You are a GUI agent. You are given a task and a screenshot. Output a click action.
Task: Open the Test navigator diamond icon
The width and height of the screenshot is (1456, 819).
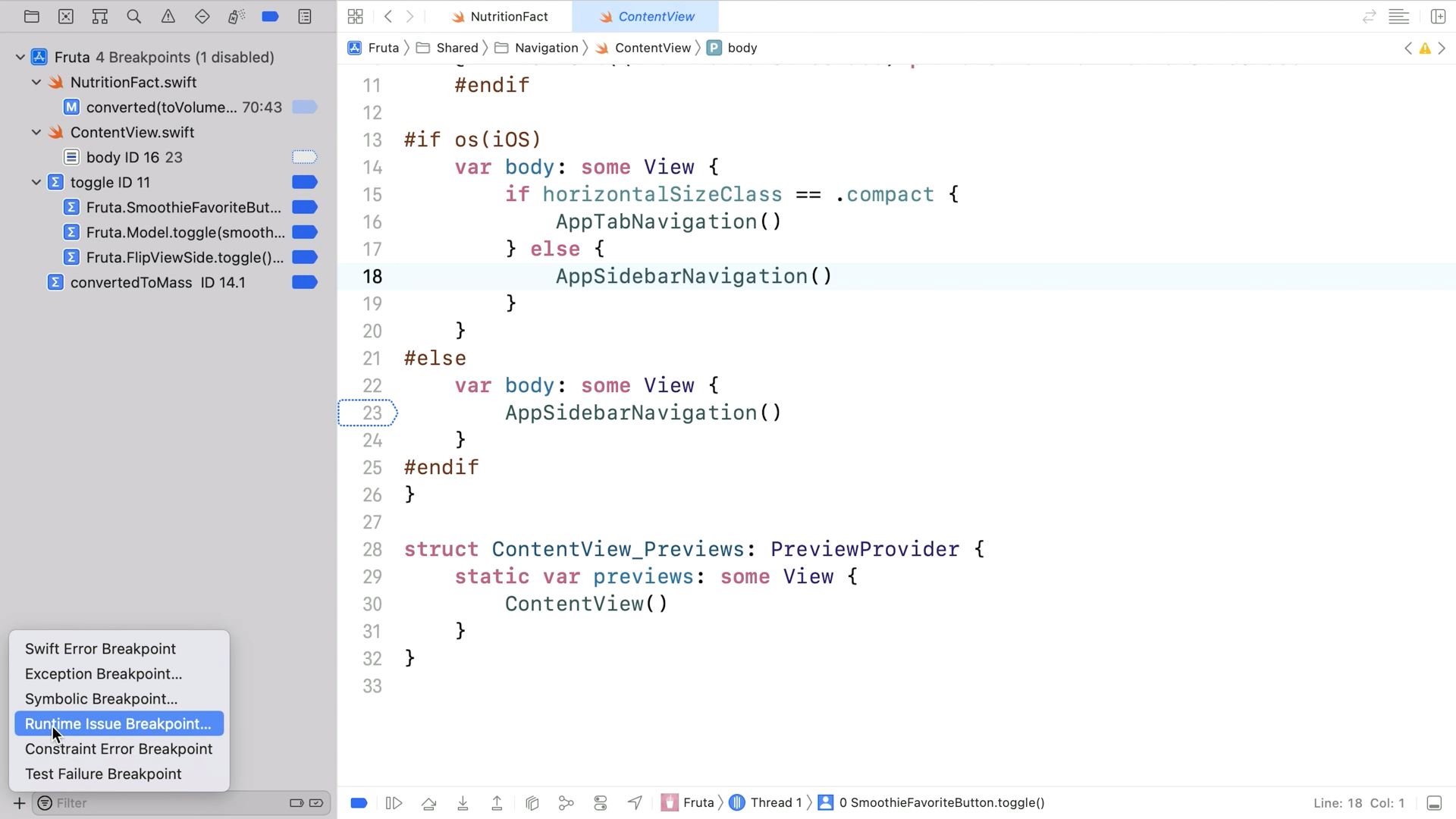(x=202, y=17)
